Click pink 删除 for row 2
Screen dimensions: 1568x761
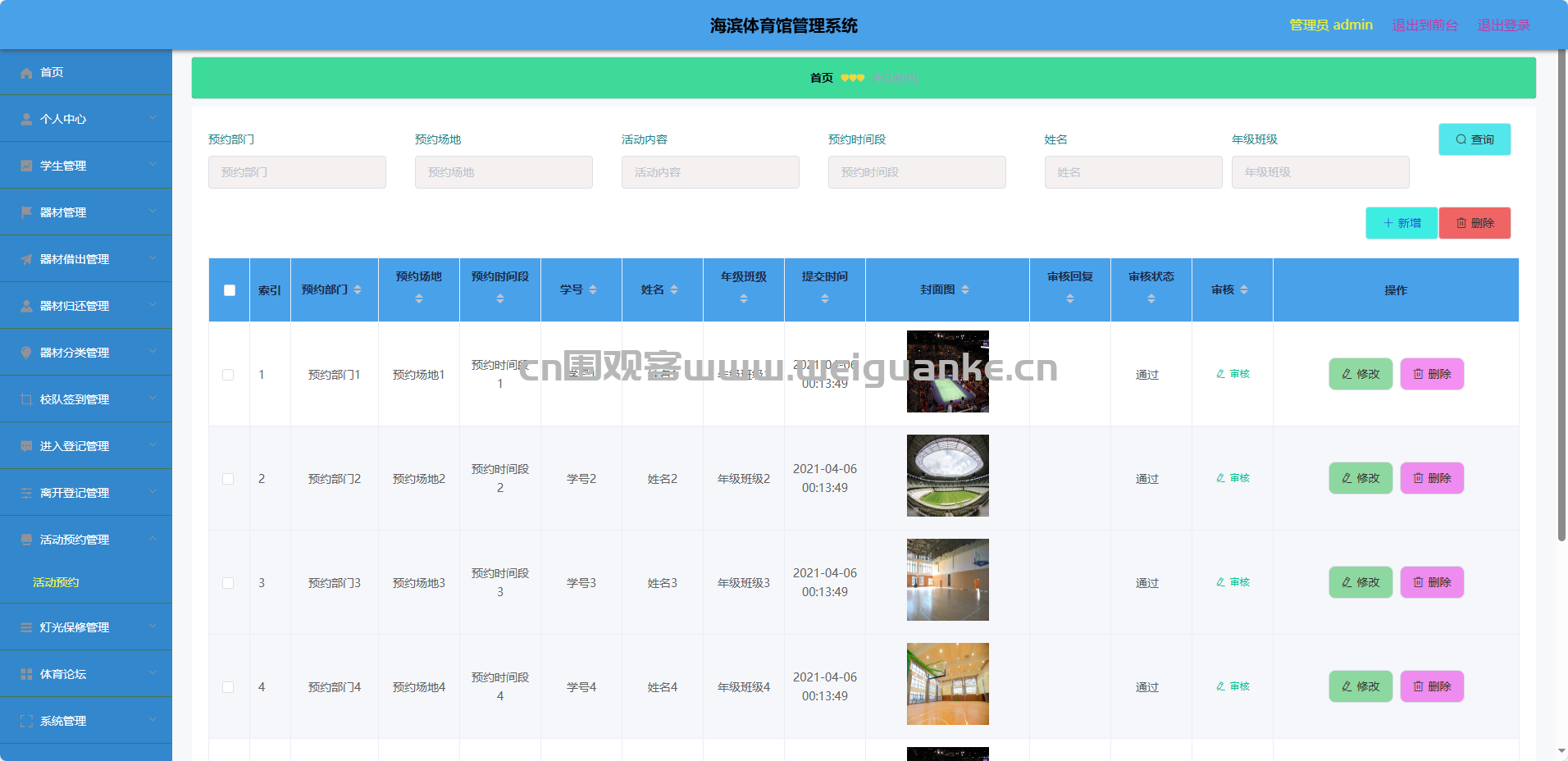(x=1432, y=478)
